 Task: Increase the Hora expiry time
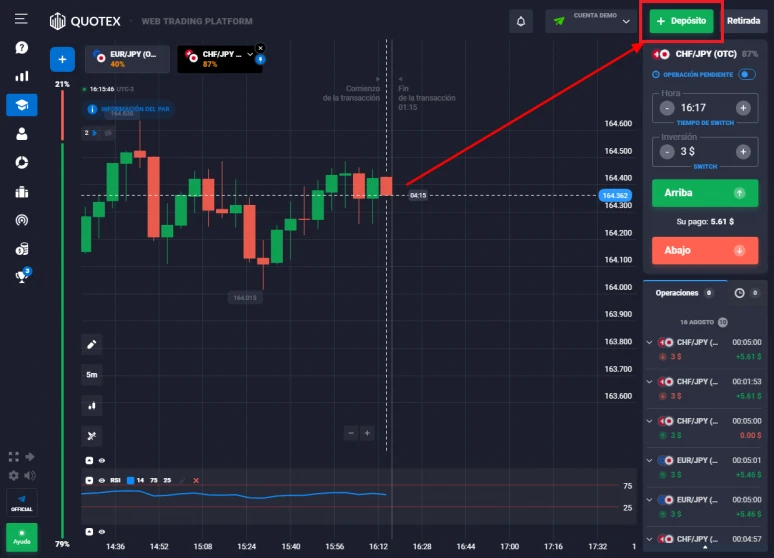coord(743,108)
